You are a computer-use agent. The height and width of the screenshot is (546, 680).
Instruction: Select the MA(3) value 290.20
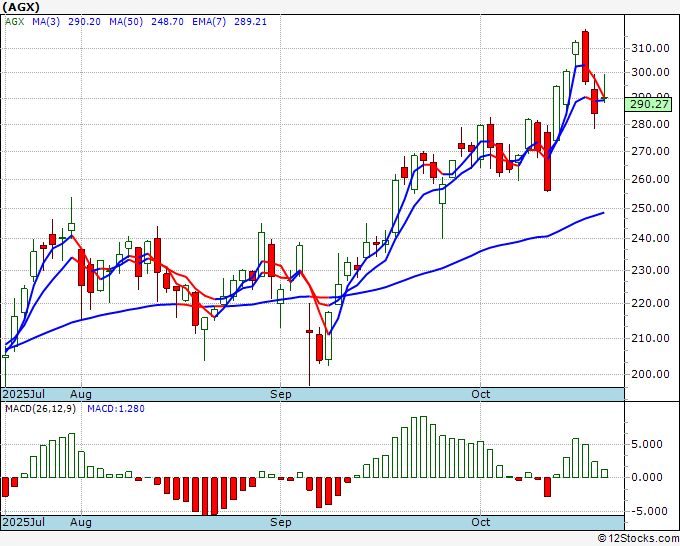(84, 22)
